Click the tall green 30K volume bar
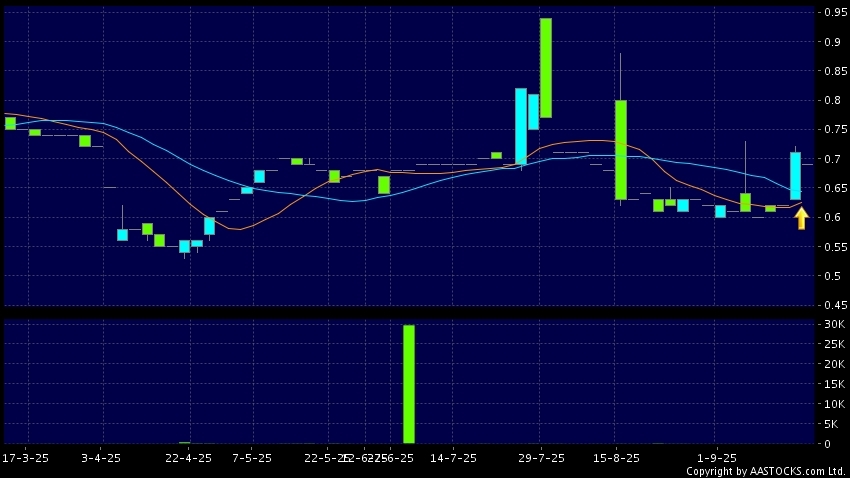The image size is (850, 478). (409, 384)
